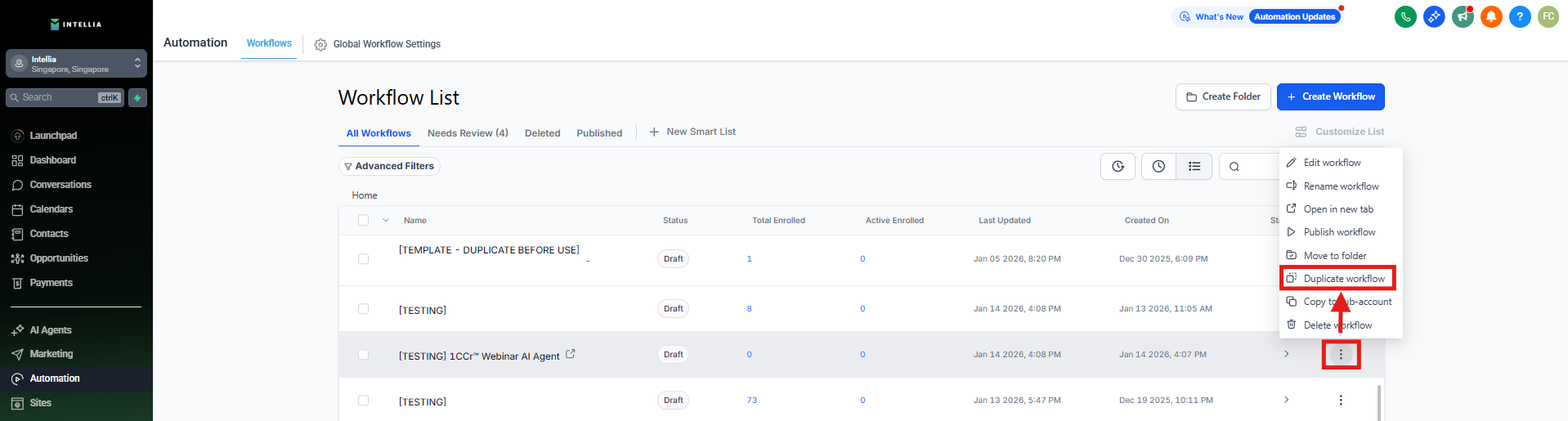Click the Create Folder button

[x=1223, y=96]
